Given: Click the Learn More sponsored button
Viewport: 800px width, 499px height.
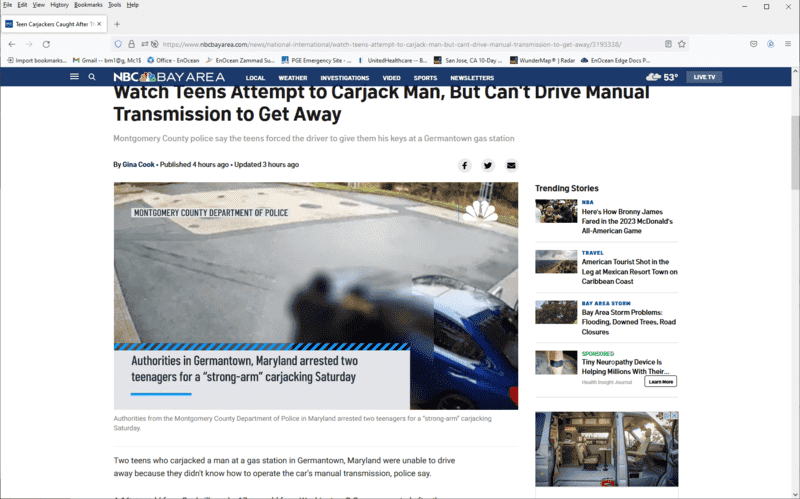Looking at the screenshot, I should click(660, 381).
